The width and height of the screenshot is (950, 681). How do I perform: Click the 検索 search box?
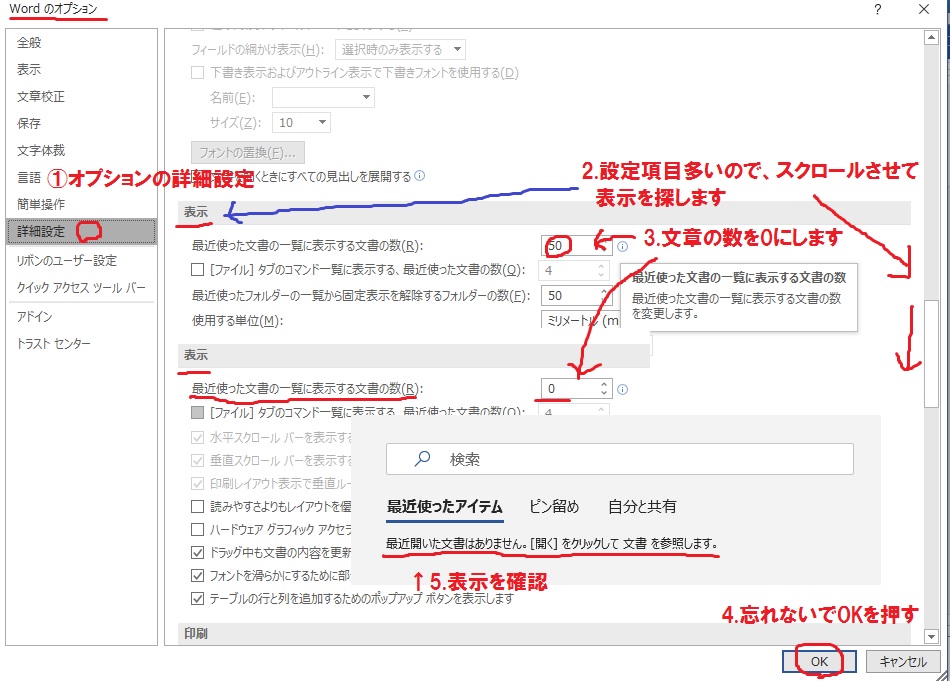point(620,459)
